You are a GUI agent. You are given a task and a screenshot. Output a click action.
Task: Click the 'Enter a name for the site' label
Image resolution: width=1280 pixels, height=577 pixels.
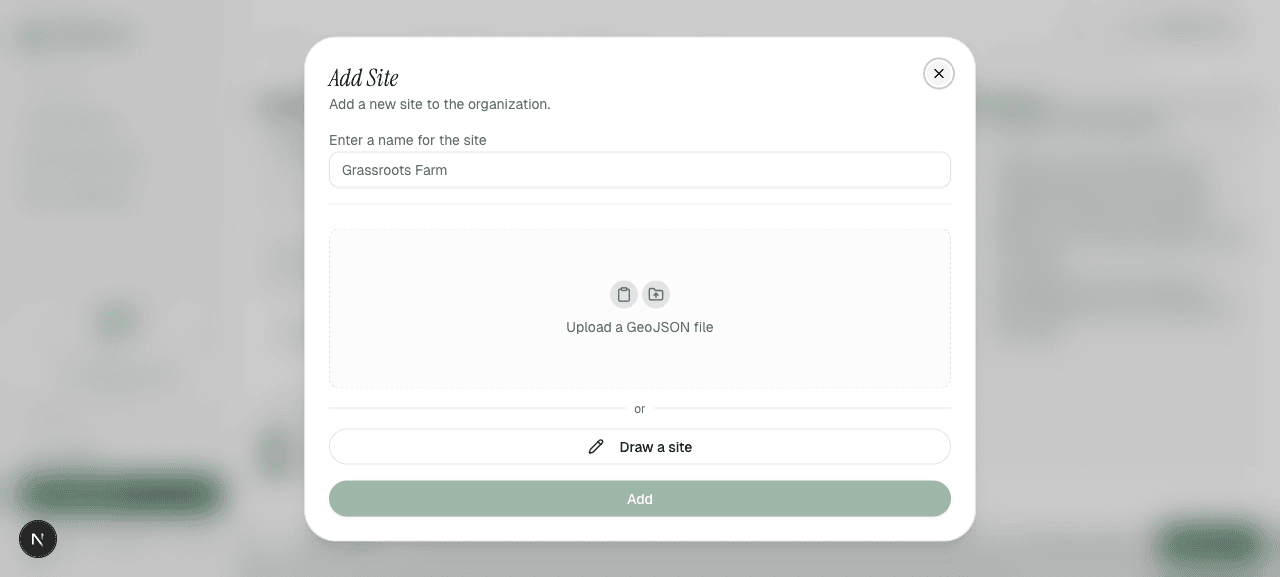coord(408,140)
